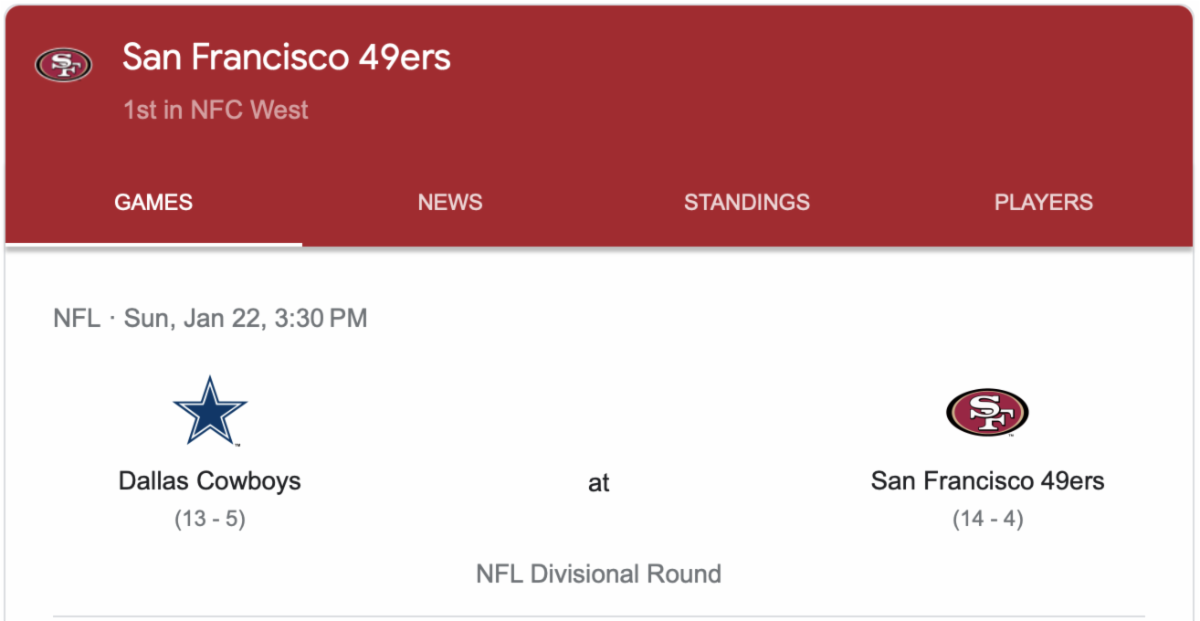Viewport: 1200px width, 621px height.
Task: Click the 49ers logo in the red header
Action: pos(63,65)
